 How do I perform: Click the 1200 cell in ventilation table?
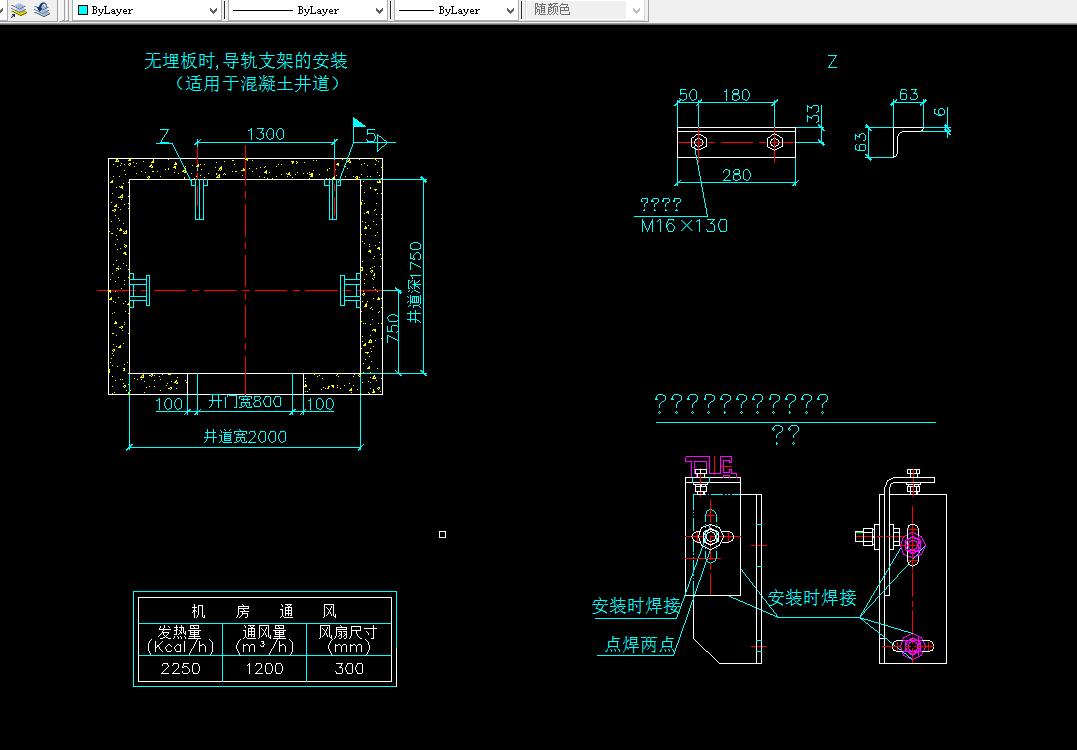(x=264, y=668)
